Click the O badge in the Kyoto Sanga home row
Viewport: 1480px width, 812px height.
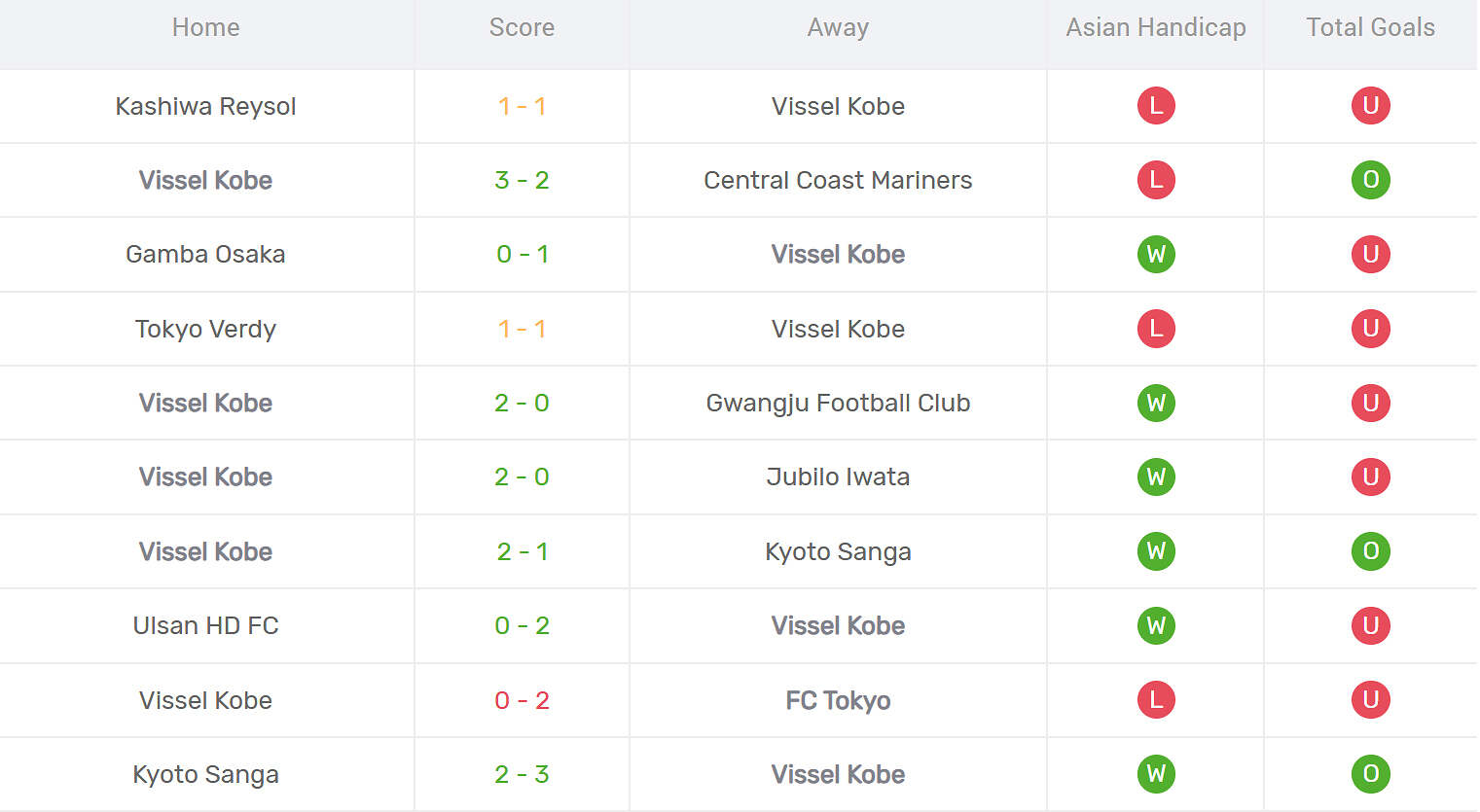pos(1370,774)
